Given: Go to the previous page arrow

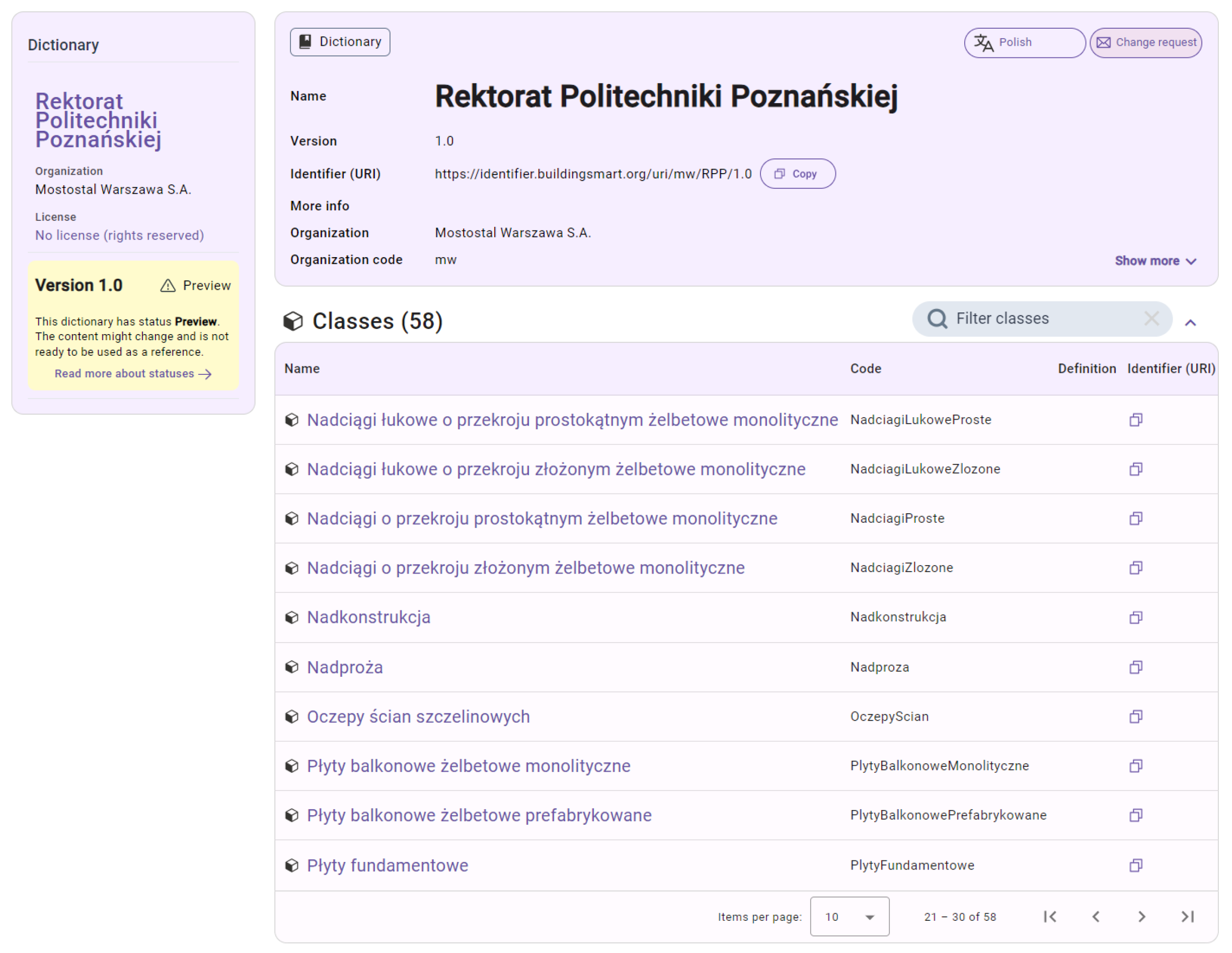Looking at the screenshot, I should (1096, 916).
